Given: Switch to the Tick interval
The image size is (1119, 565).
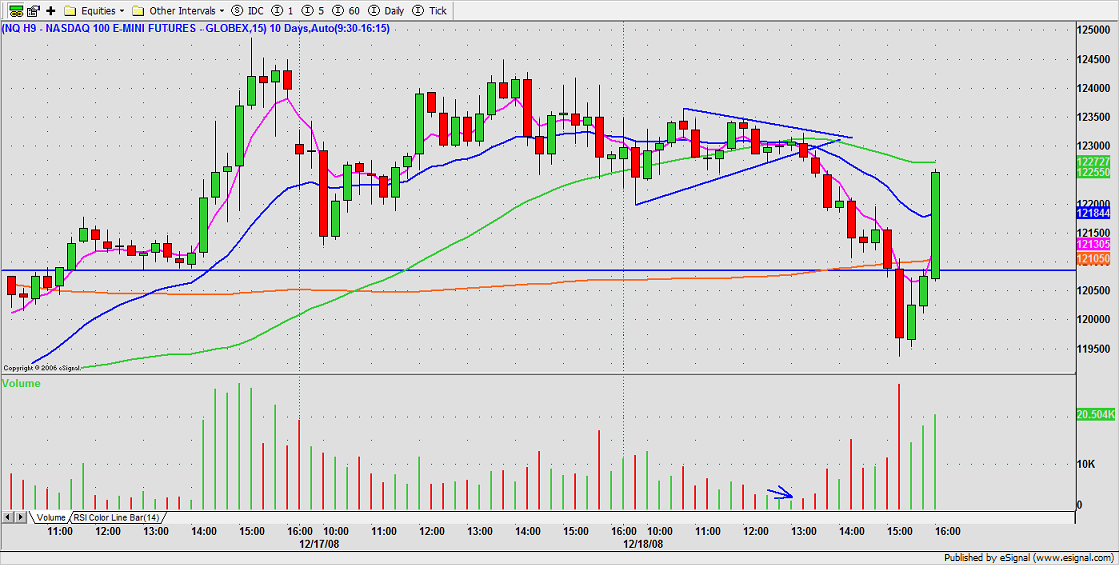Looking at the screenshot, I should [431, 11].
